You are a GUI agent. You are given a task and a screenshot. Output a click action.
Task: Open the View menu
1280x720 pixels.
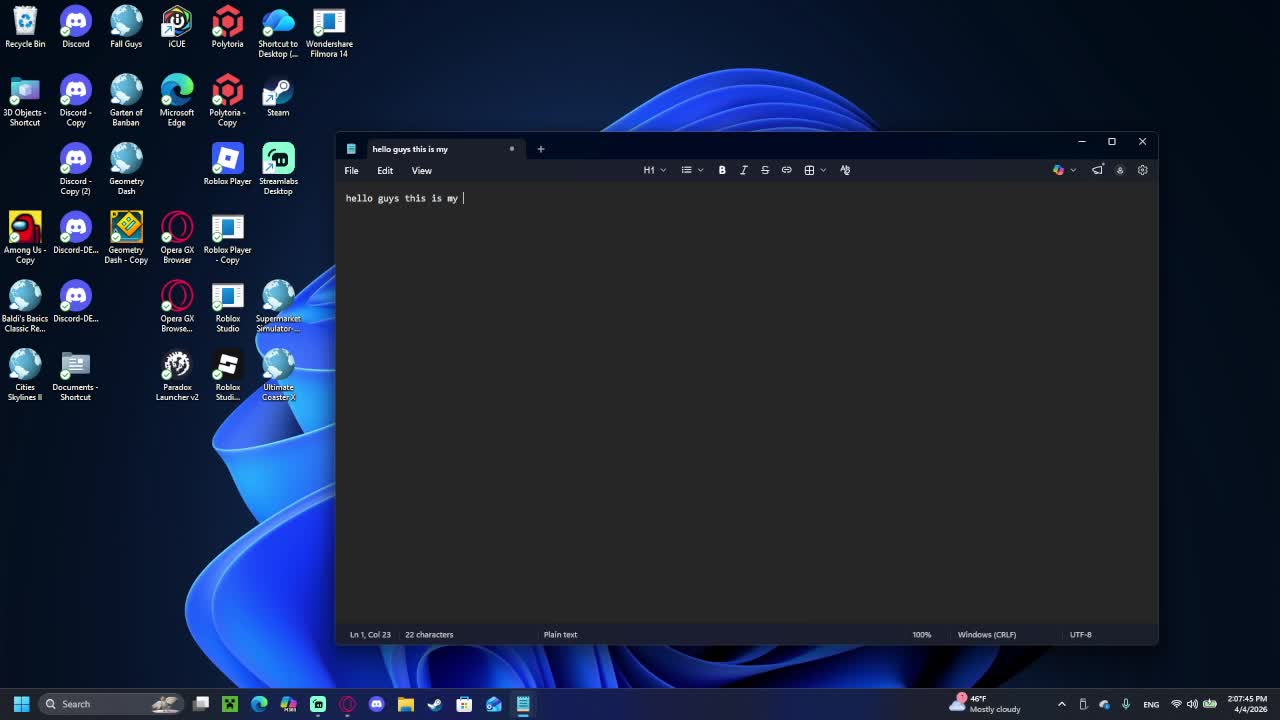[421, 170]
